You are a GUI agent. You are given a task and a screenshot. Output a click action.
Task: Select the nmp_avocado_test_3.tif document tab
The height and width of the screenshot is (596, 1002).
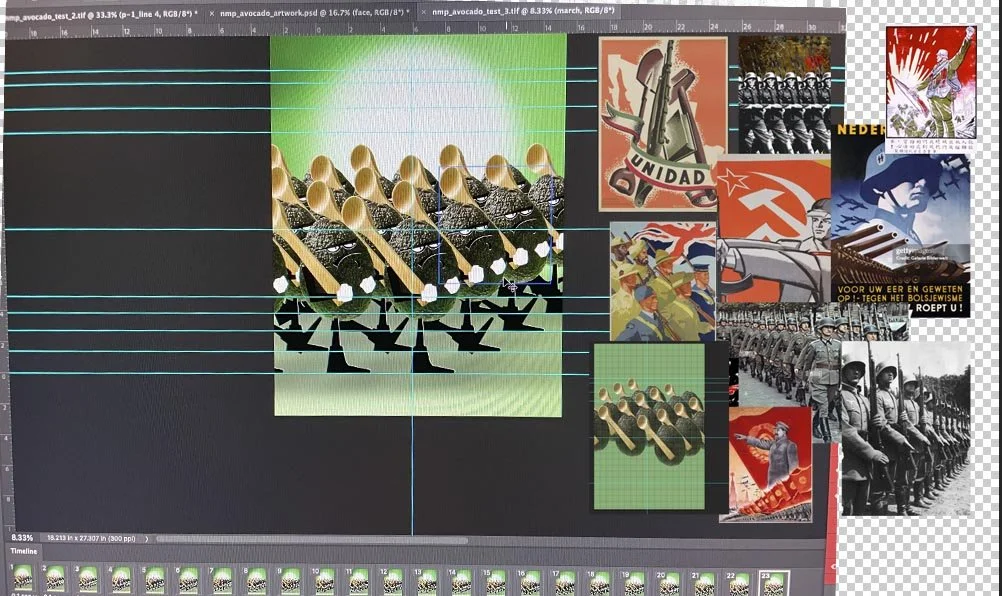[x=523, y=11]
